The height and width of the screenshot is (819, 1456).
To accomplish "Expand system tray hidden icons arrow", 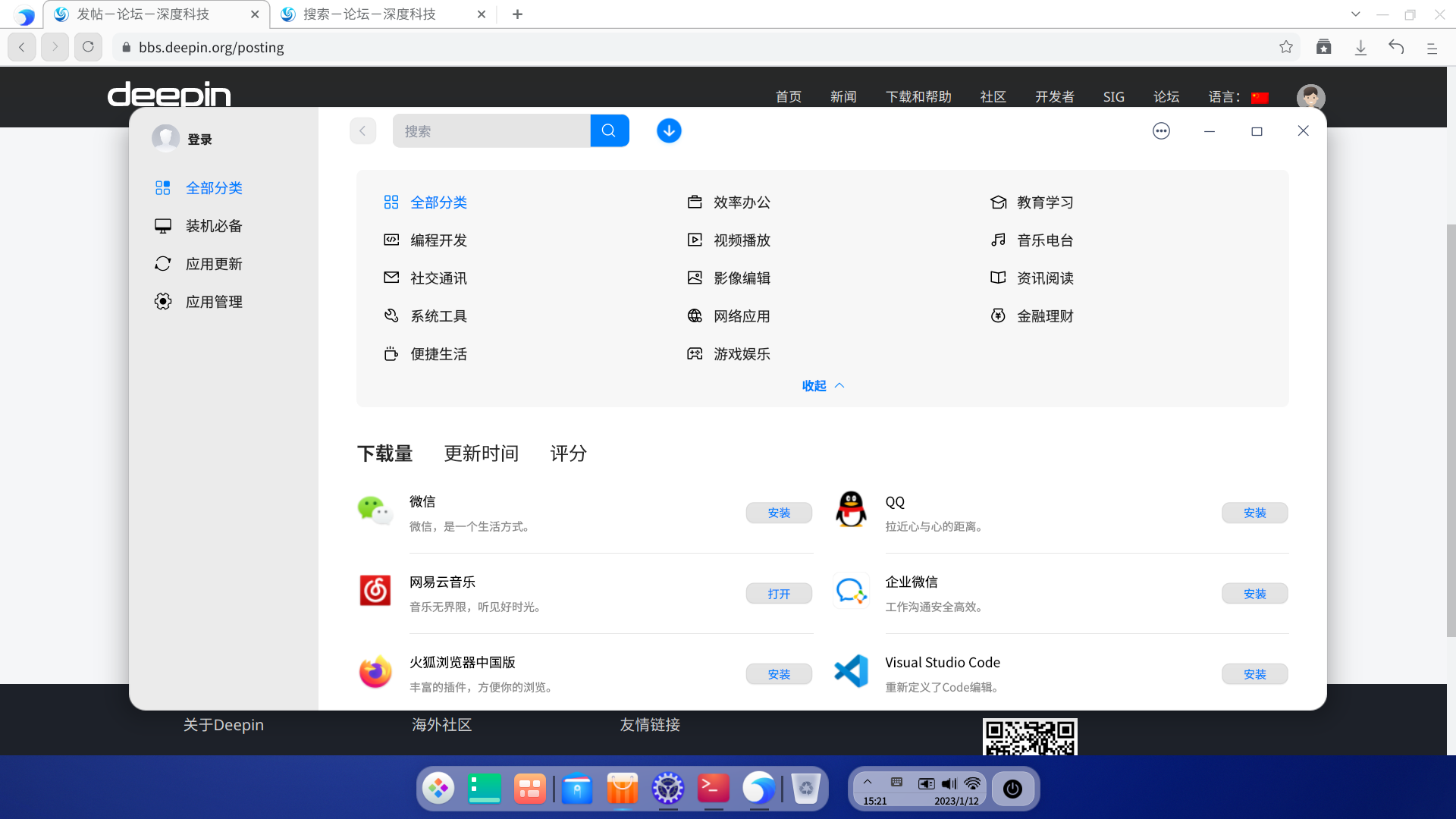I will coord(868,782).
